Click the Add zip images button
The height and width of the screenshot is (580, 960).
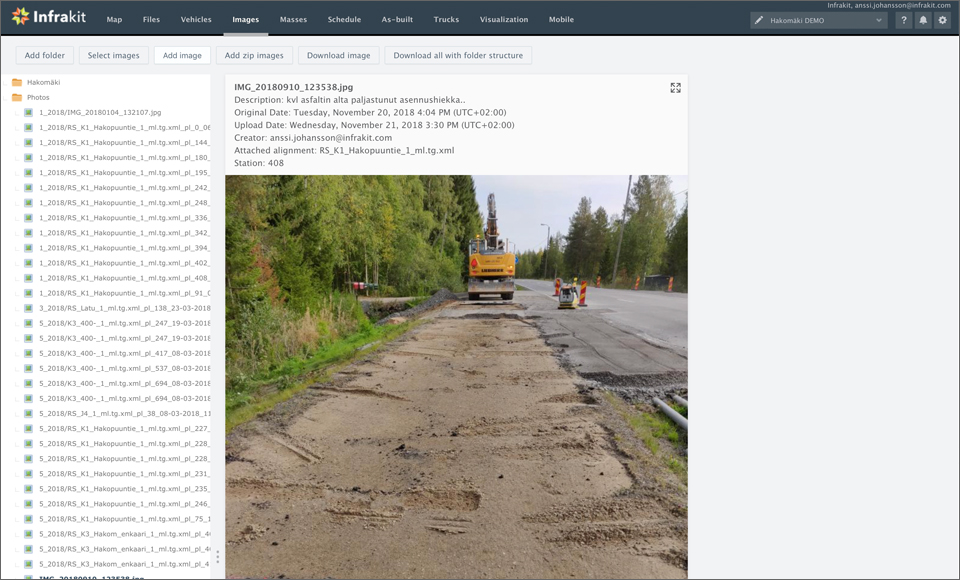[x=254, y=55]
